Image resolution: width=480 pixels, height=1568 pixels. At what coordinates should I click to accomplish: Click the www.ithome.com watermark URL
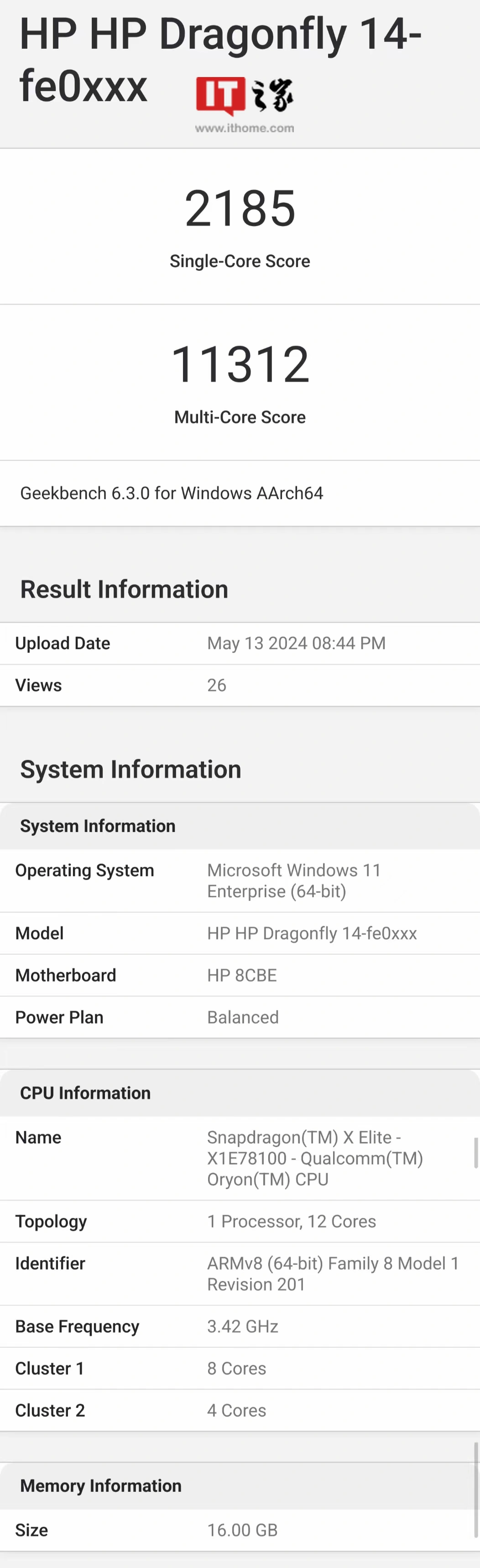coord(244,129)
